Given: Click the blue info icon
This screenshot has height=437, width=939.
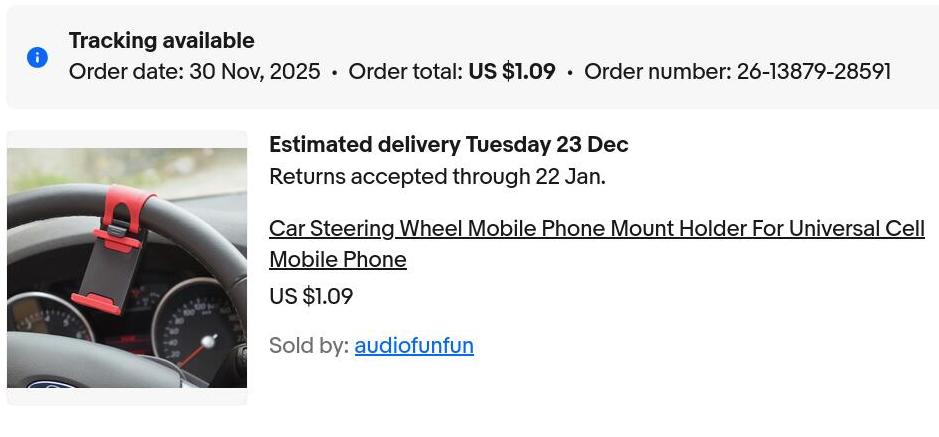Looking at the screenshot, I should 37,57.
